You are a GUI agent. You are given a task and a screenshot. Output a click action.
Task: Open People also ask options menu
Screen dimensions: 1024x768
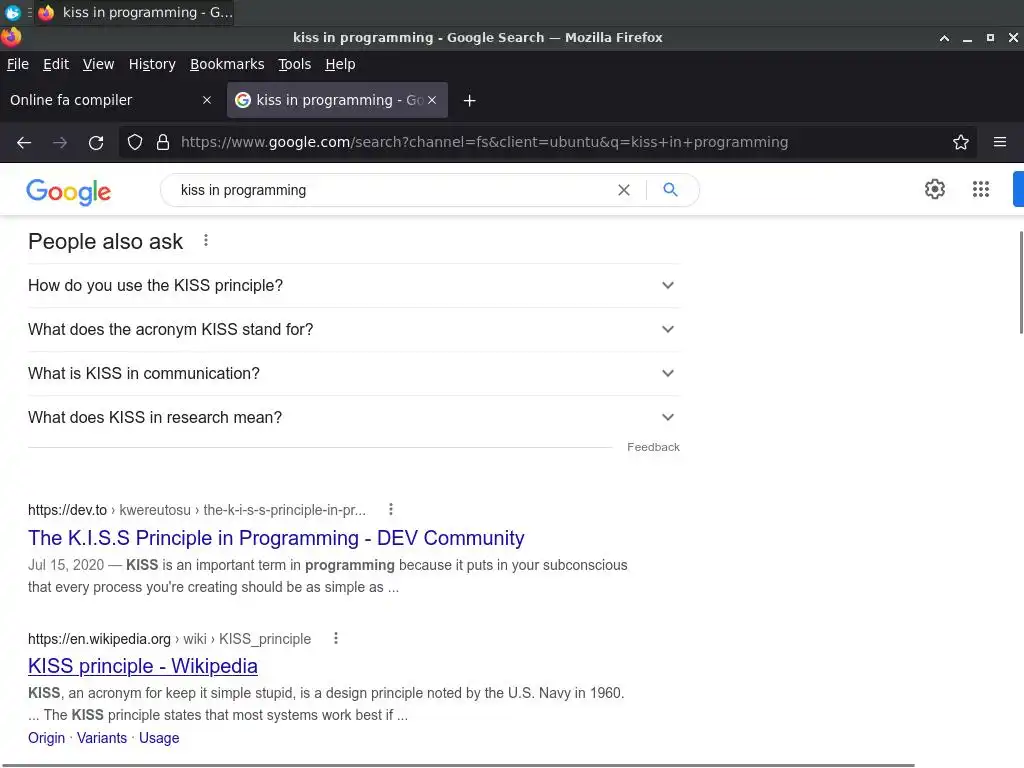[206, 240]
